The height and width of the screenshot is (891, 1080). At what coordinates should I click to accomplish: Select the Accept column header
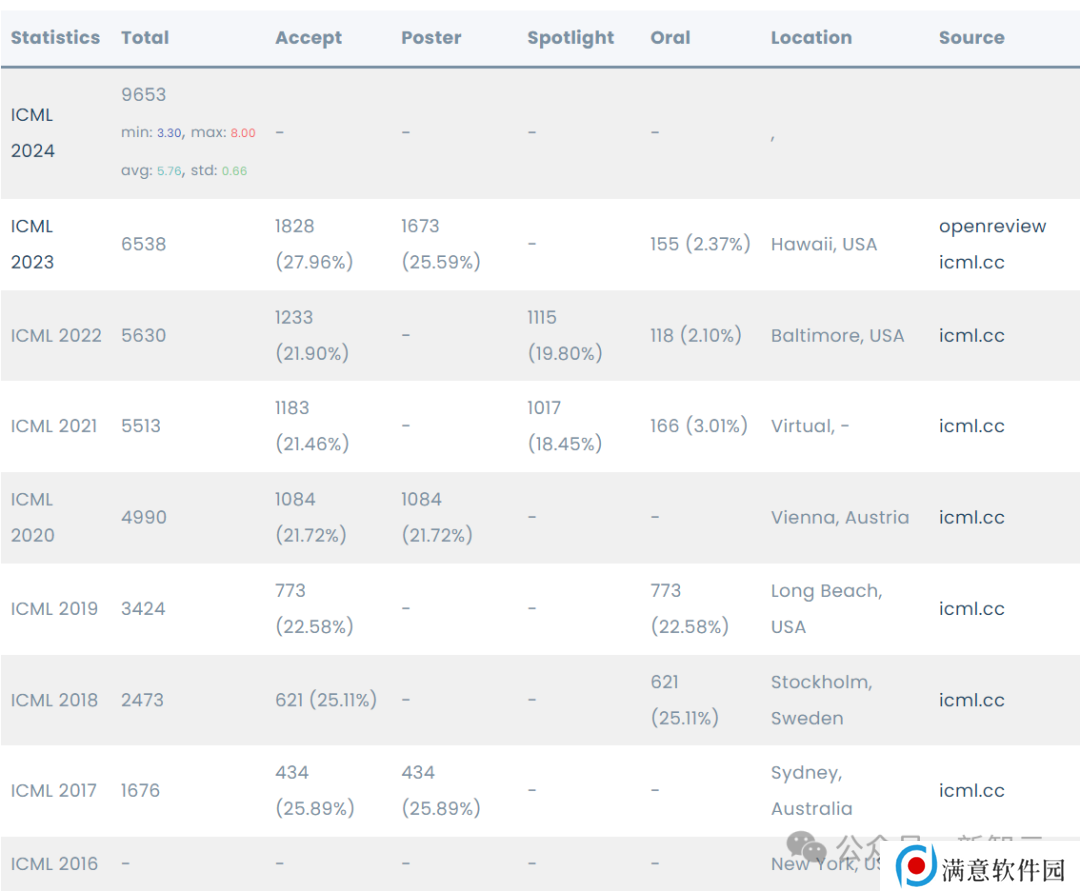pyautogui.click(x=309, y=38)
